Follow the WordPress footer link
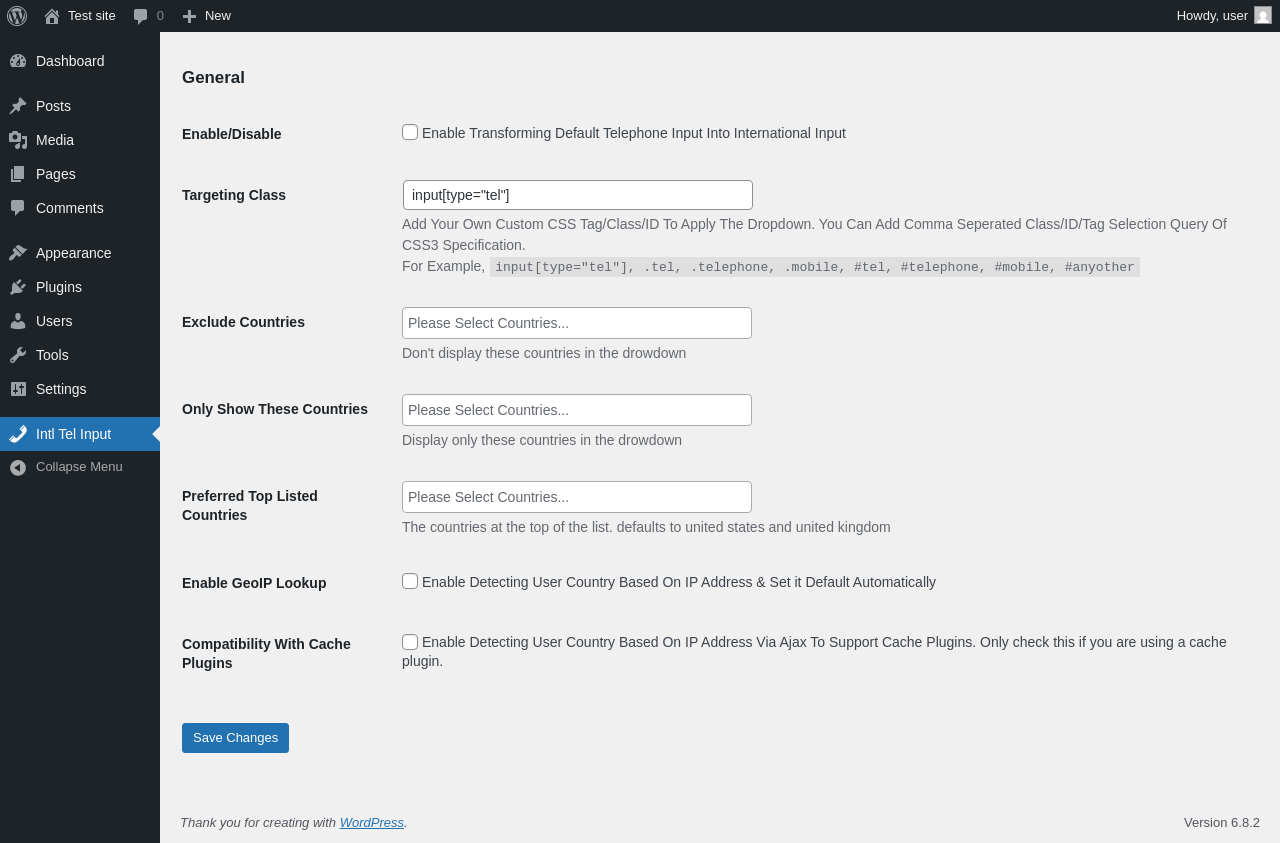 (x=372, y=822)
